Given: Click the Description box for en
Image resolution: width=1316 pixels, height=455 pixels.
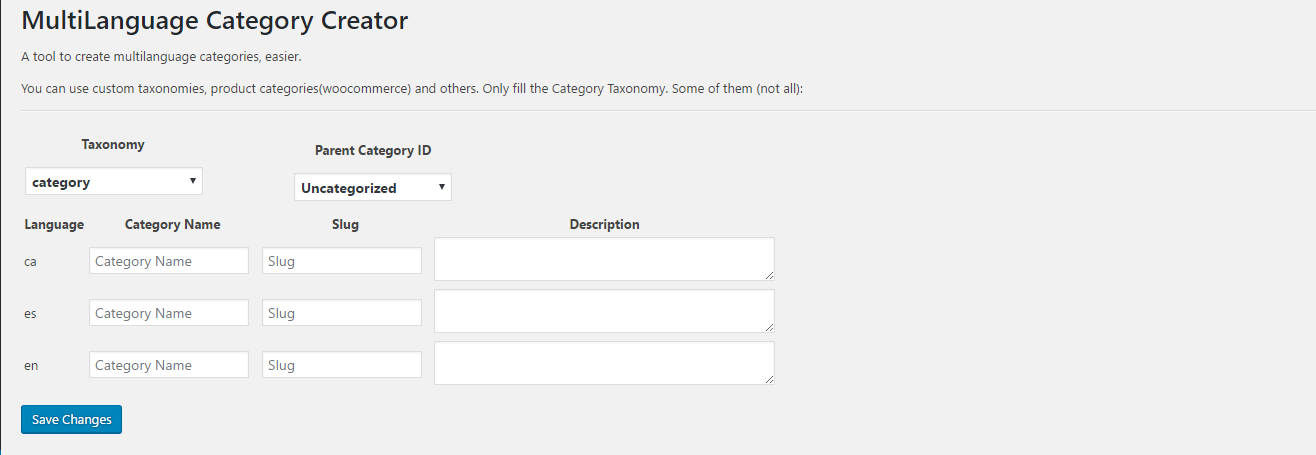Looking at the screenshot, I should (x=604, y=363).
